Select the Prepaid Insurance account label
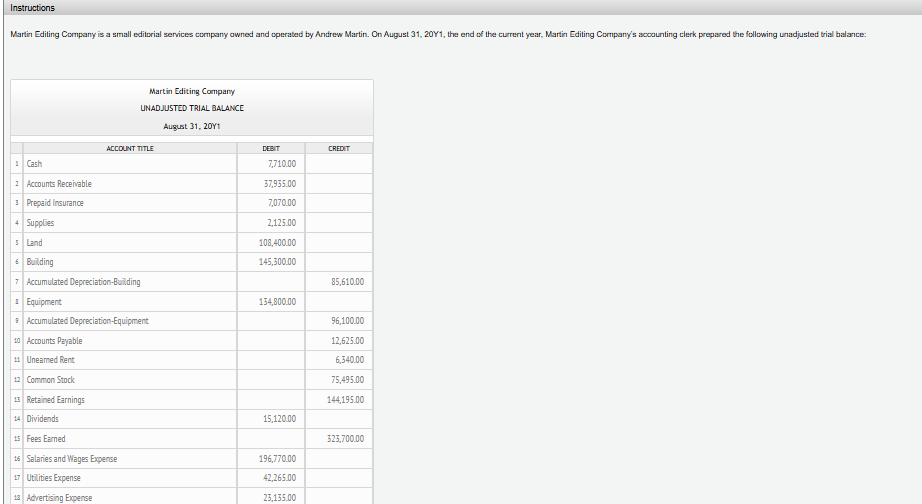Viewport: 922px width, 504px height. [x=55, y=203]
